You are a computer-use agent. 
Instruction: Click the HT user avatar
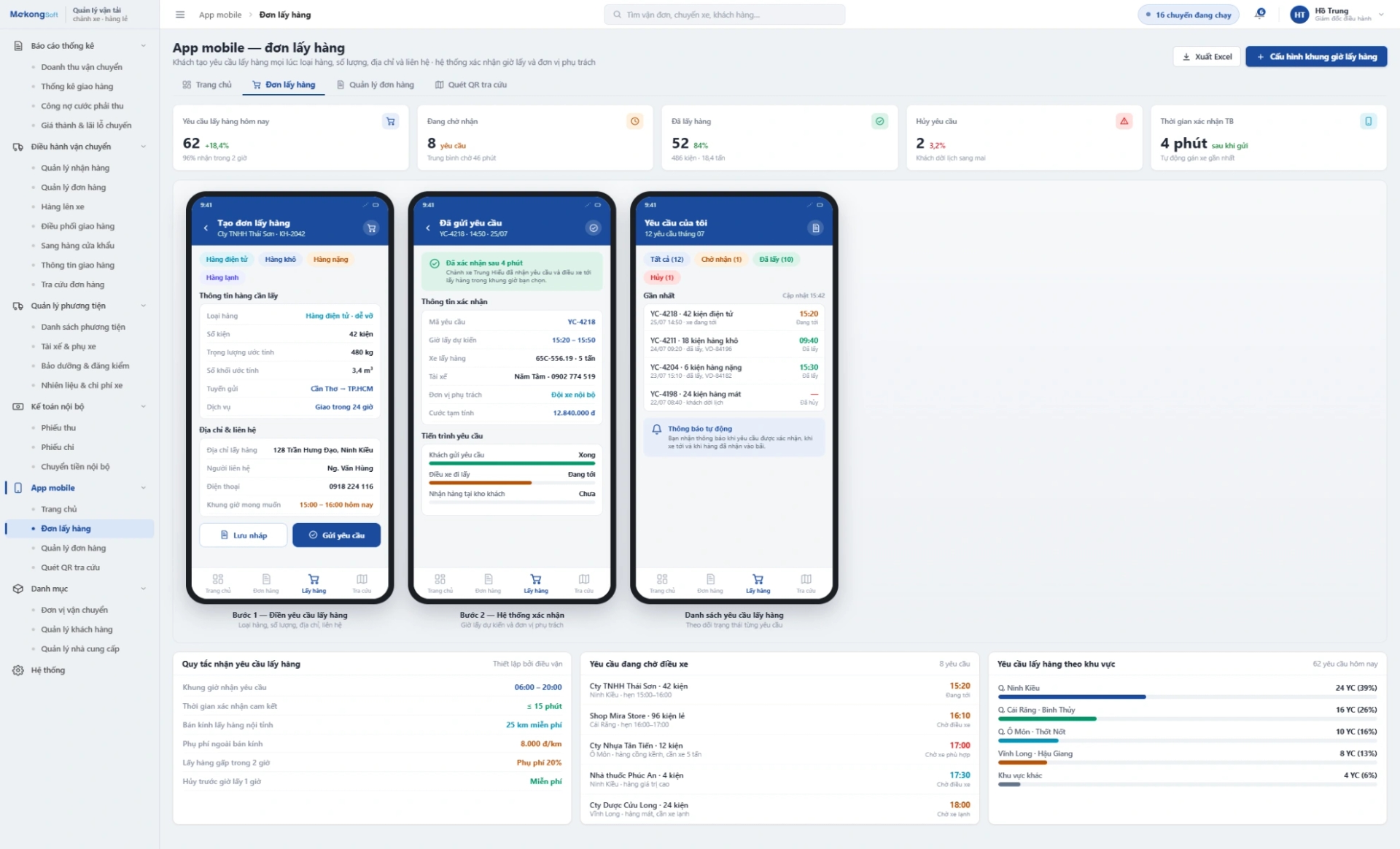coord(1299,15)
